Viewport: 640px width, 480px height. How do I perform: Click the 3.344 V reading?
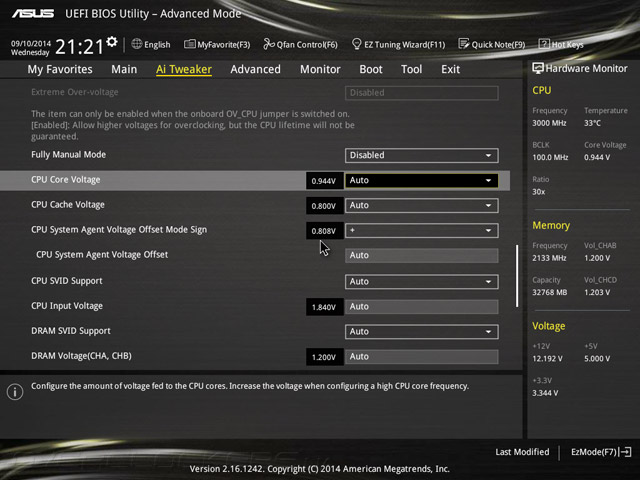(x=545, y=393)
